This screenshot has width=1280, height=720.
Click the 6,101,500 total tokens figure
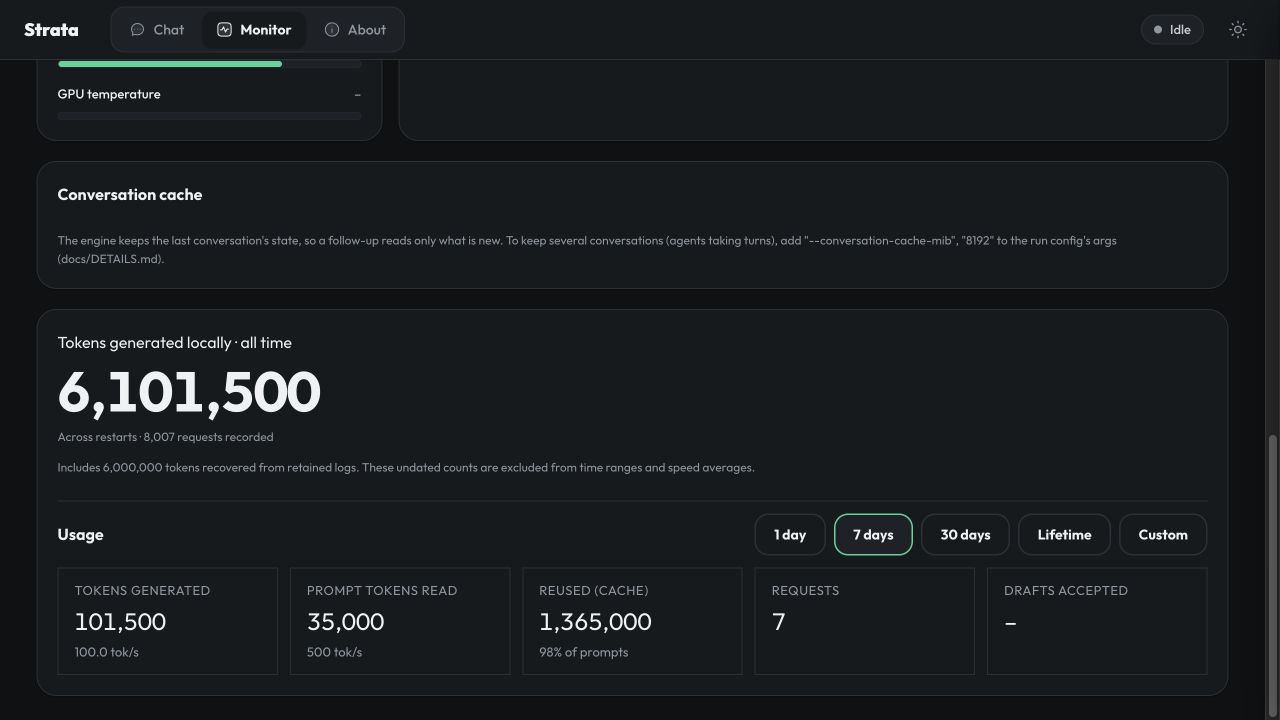pyautogui.click(x=189, y=391)
